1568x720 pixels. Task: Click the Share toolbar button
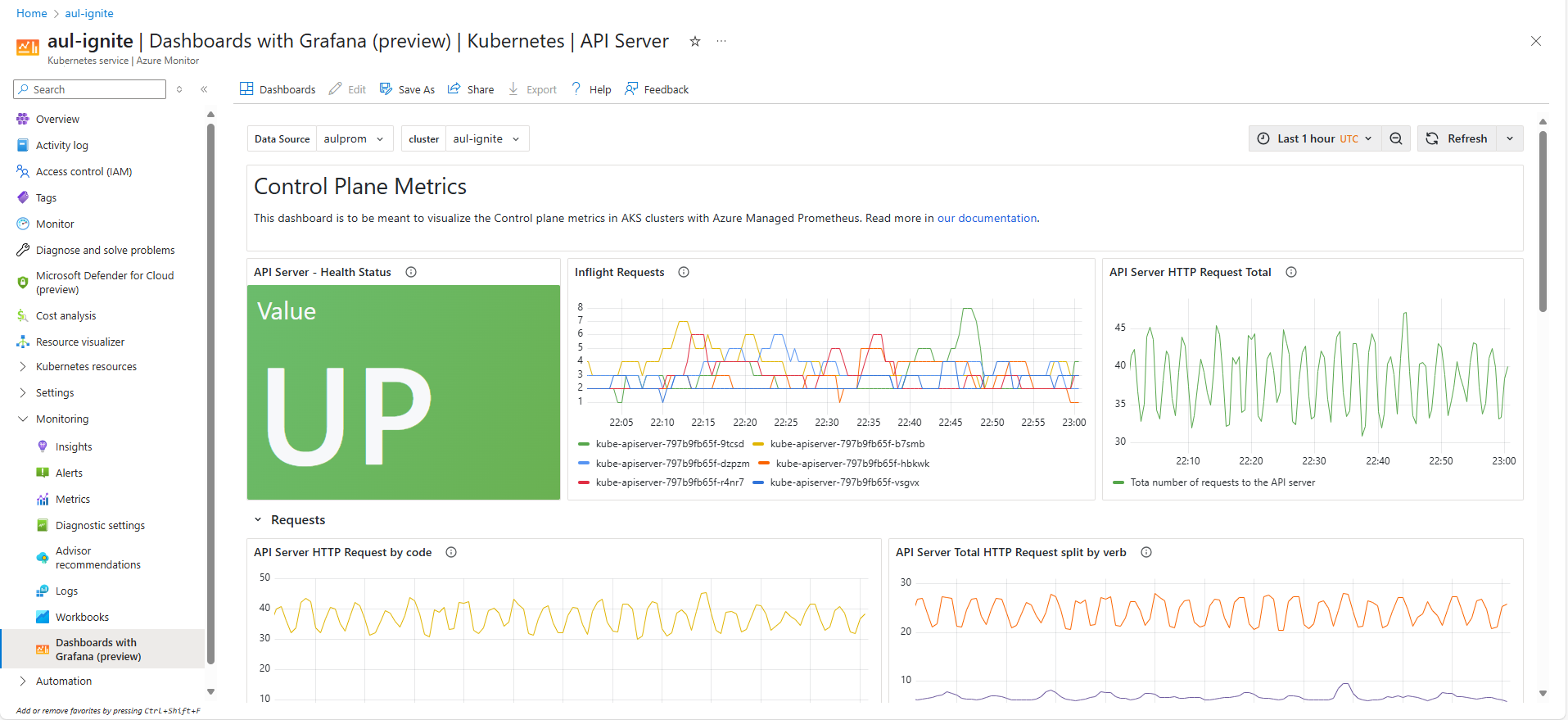(471, 89)
